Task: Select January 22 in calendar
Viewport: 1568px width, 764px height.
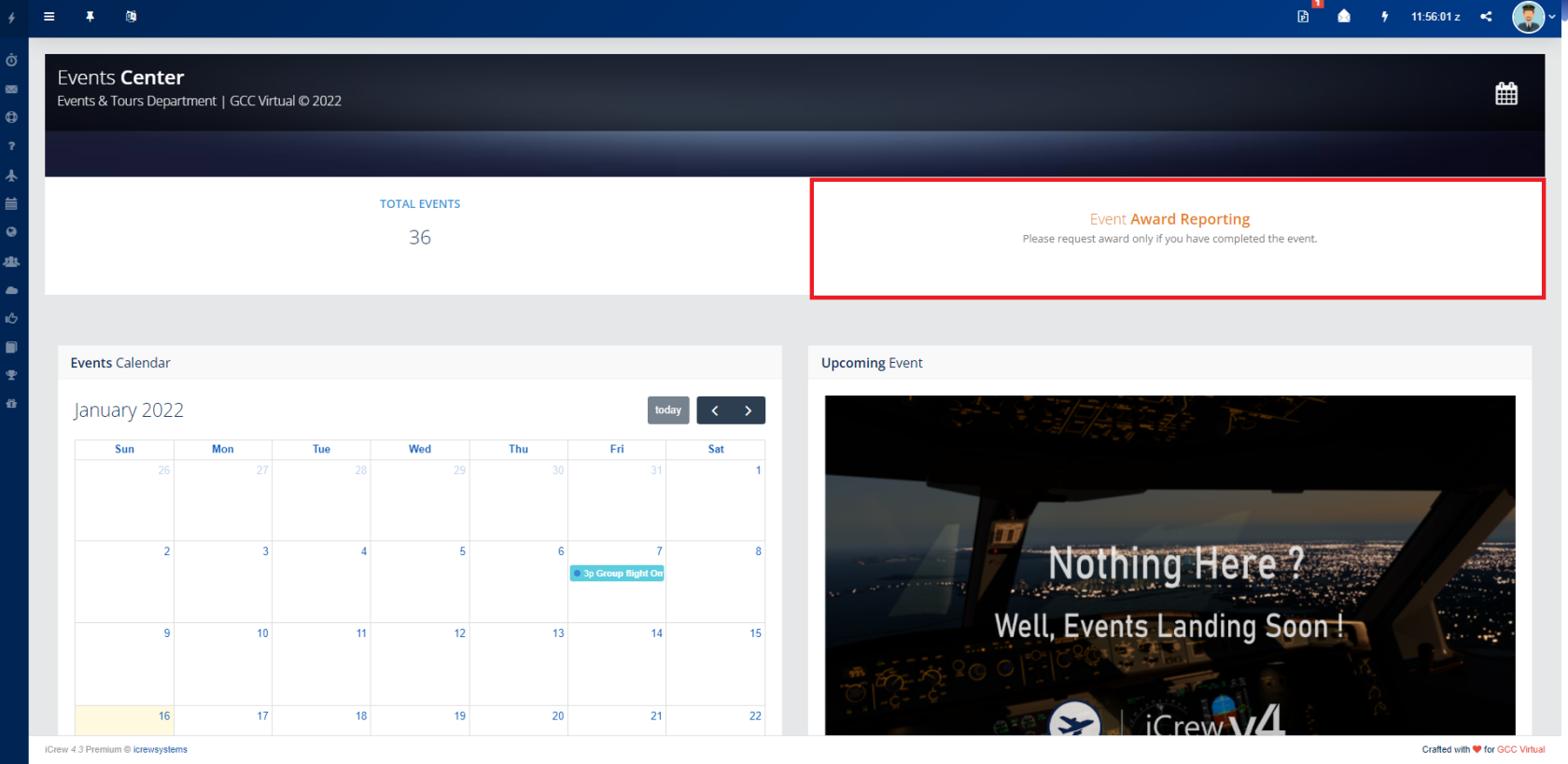Action: [x=716, y=720]
